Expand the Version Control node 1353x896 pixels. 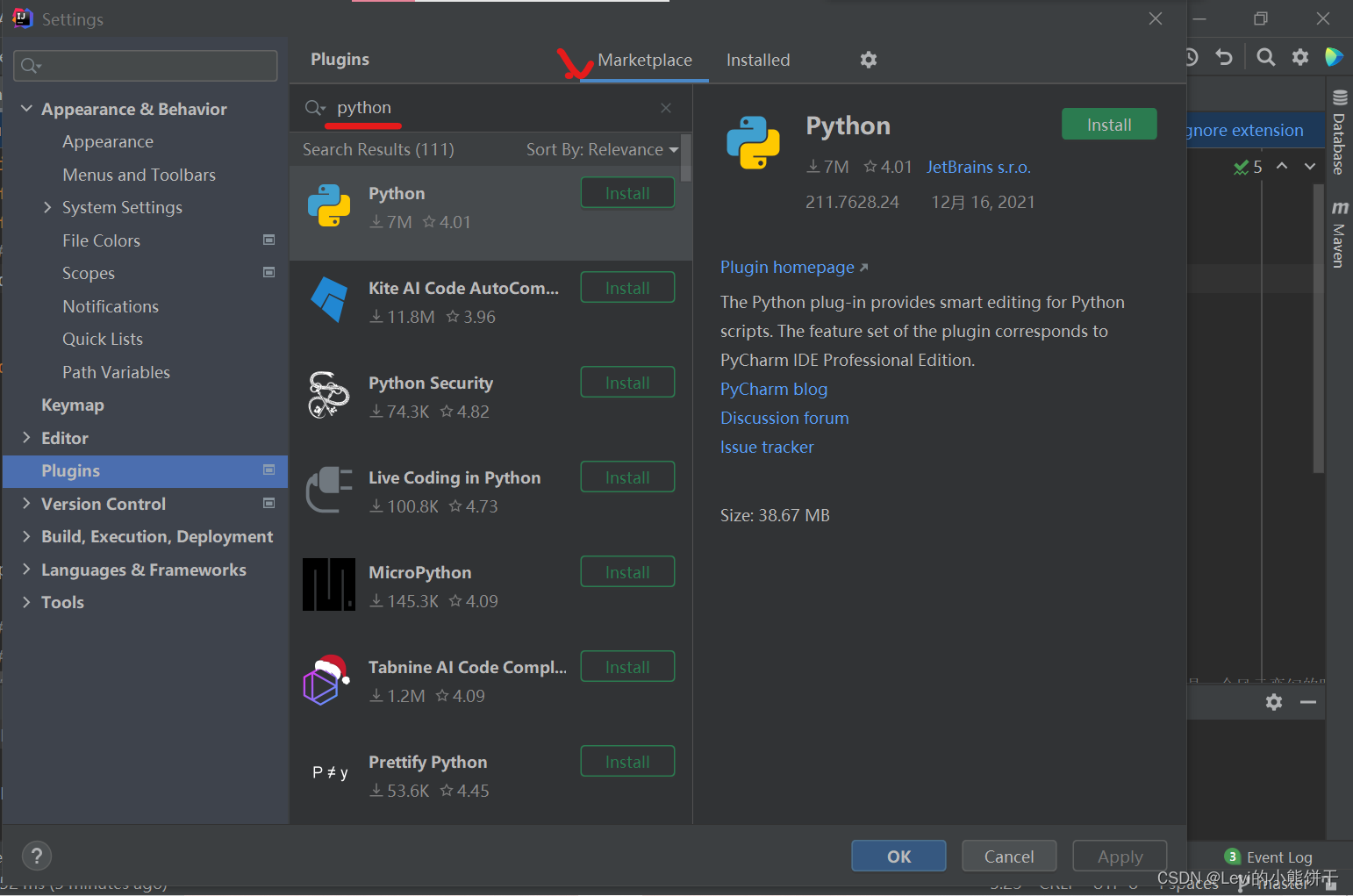click(26, 503)
